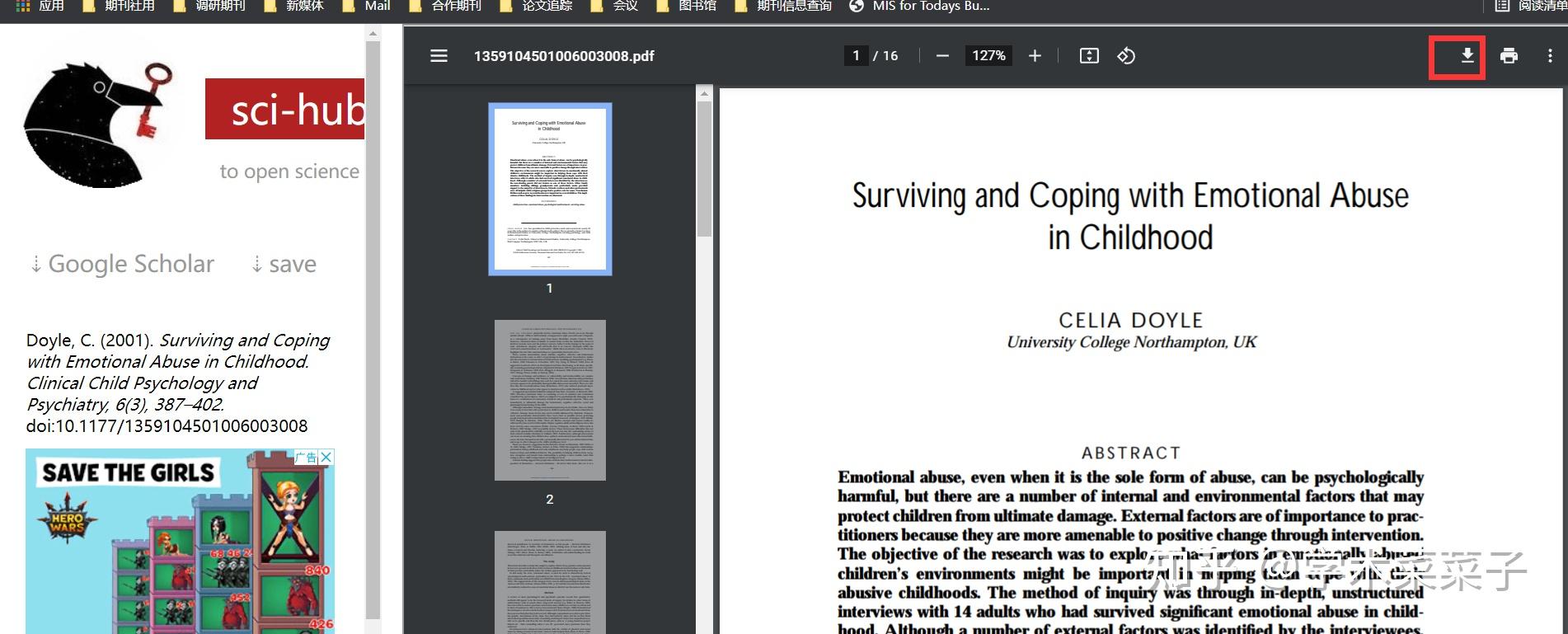Click the save link

click(x=284, y=264)
